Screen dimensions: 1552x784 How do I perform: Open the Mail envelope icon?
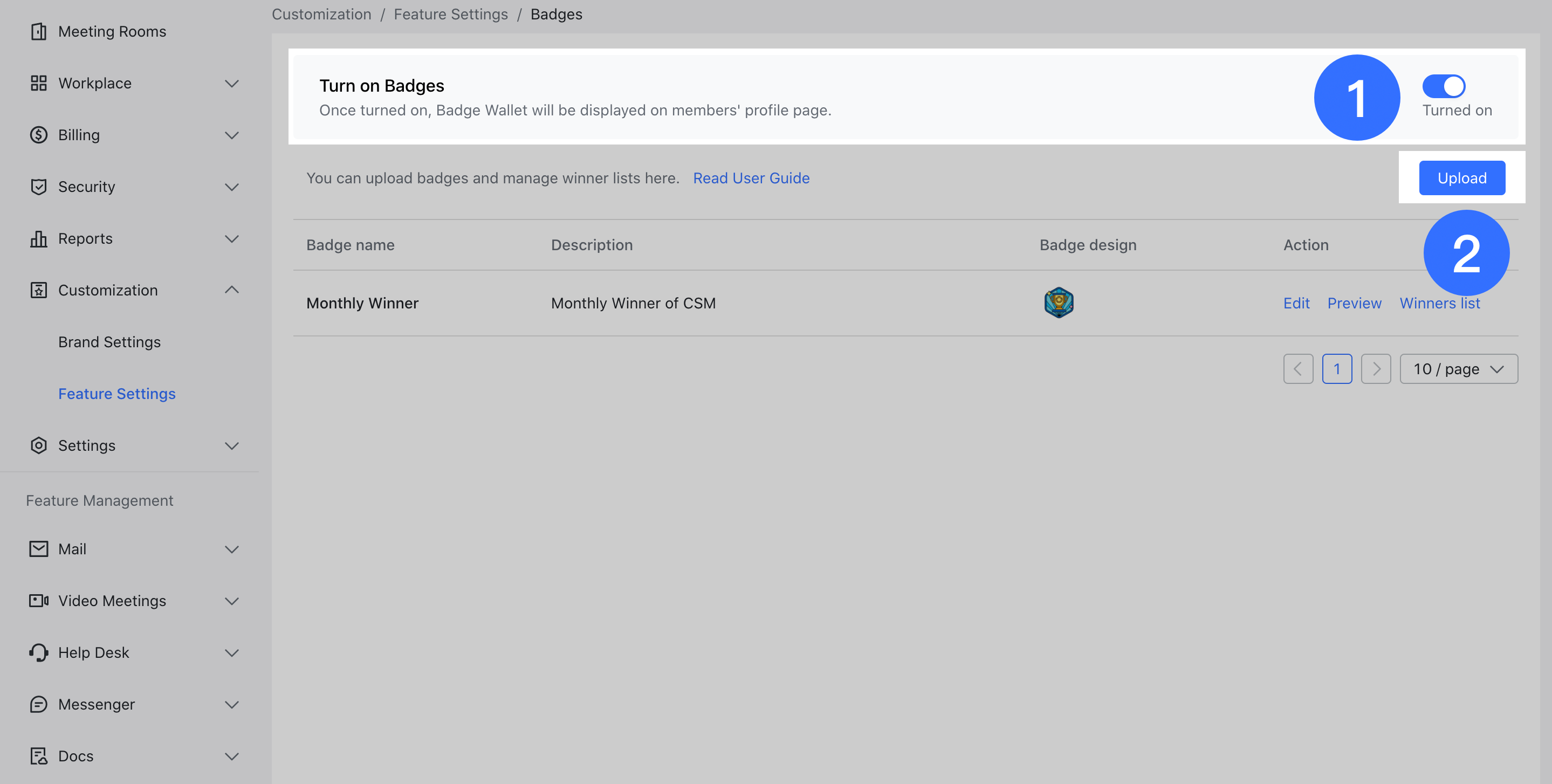[x=39, y=548]
